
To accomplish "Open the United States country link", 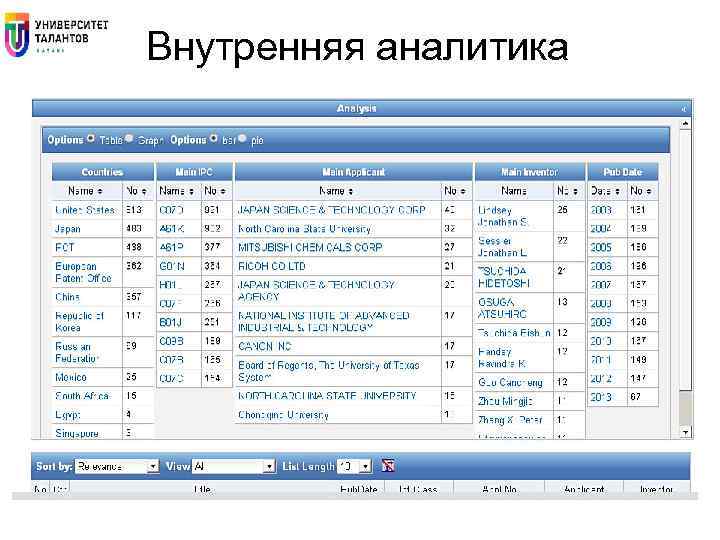I will click(x=85, y=210).
